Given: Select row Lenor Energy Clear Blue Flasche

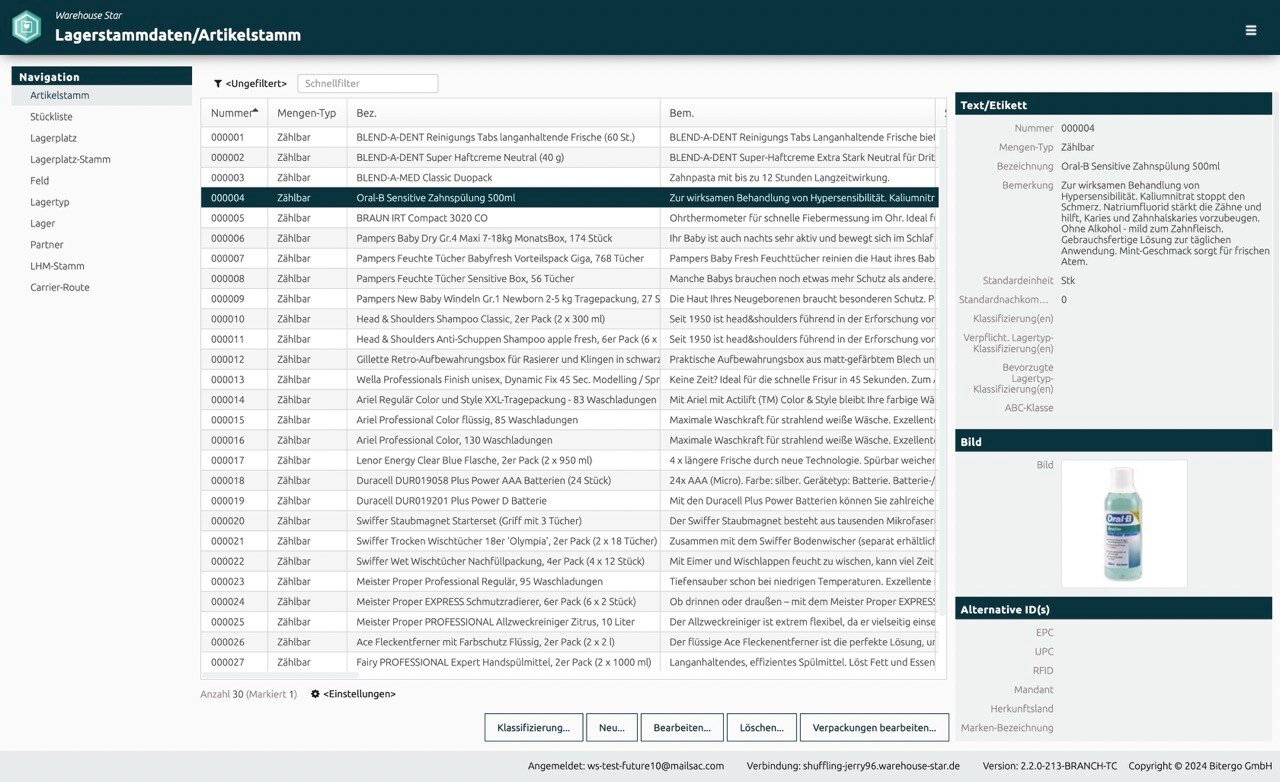Looking at the screenshot, I should pos(569,460).
